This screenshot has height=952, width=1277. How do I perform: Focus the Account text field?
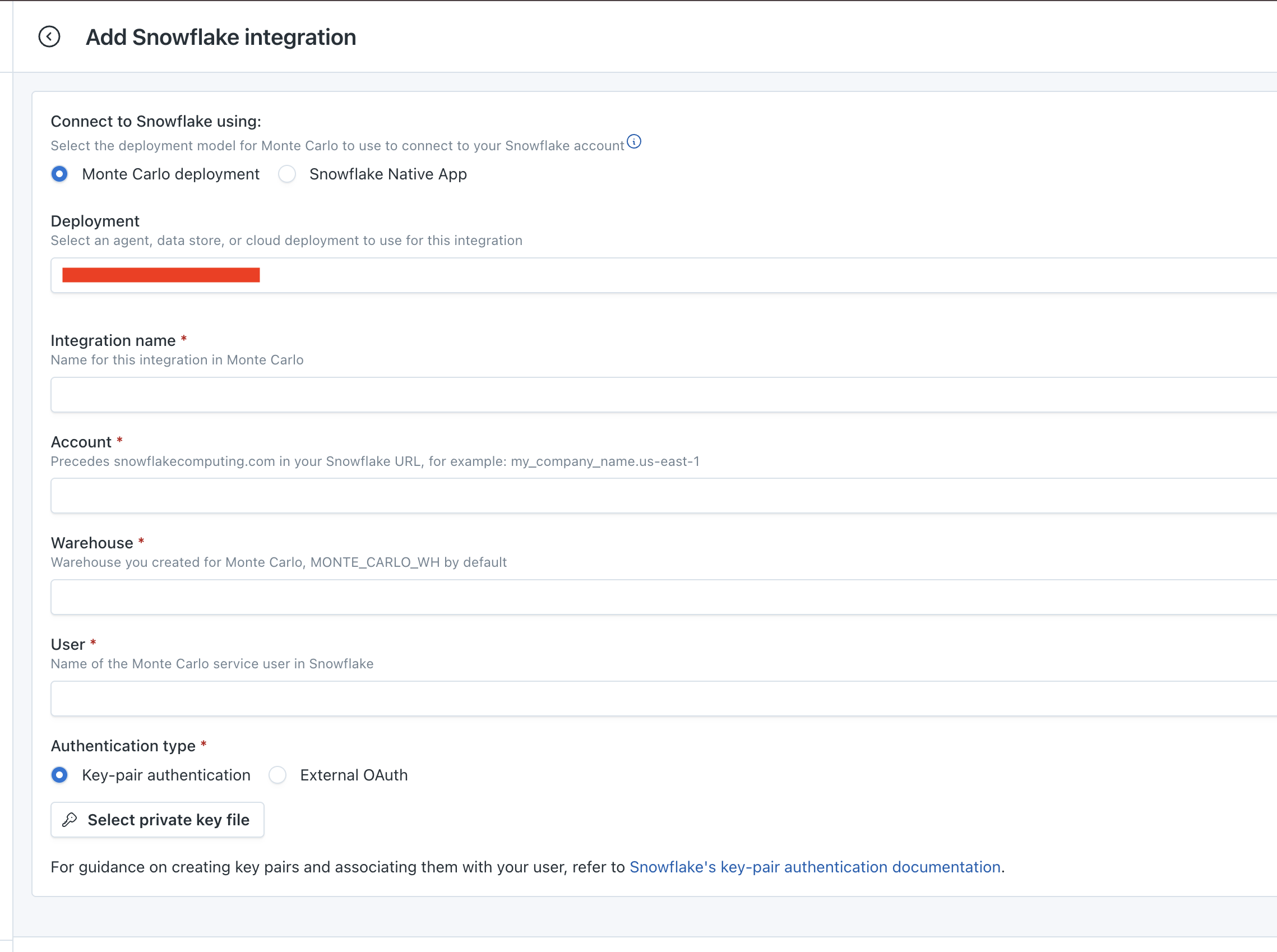[663, 496]
